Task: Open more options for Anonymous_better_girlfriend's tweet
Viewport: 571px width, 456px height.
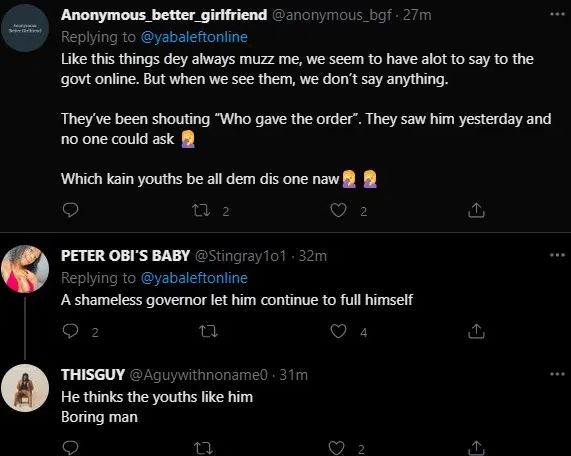Action: 557,14
